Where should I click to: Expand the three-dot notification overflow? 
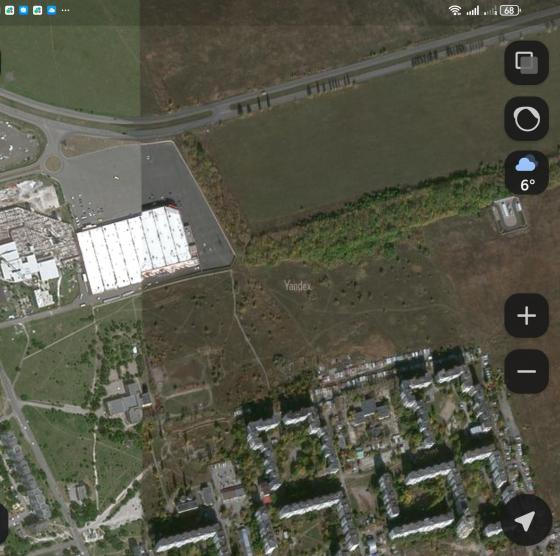point(65,10)
